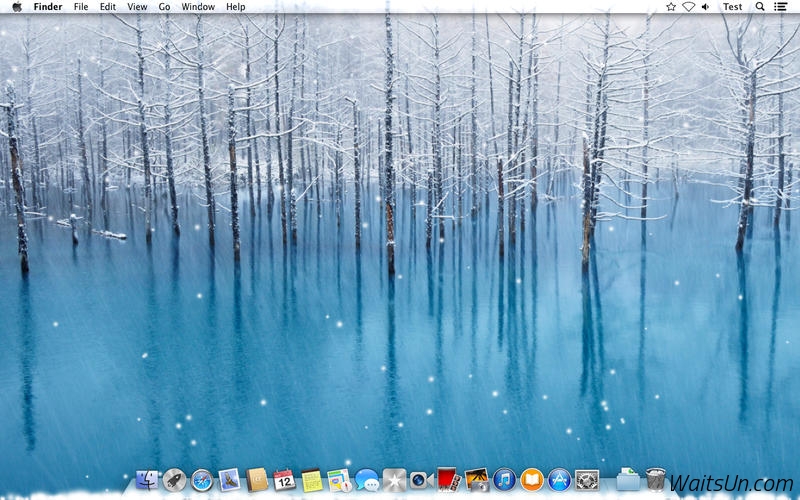The width and height of the screenshot is (800, 500).
Task: Open the Window menu
Action: (x=198, y=7)
